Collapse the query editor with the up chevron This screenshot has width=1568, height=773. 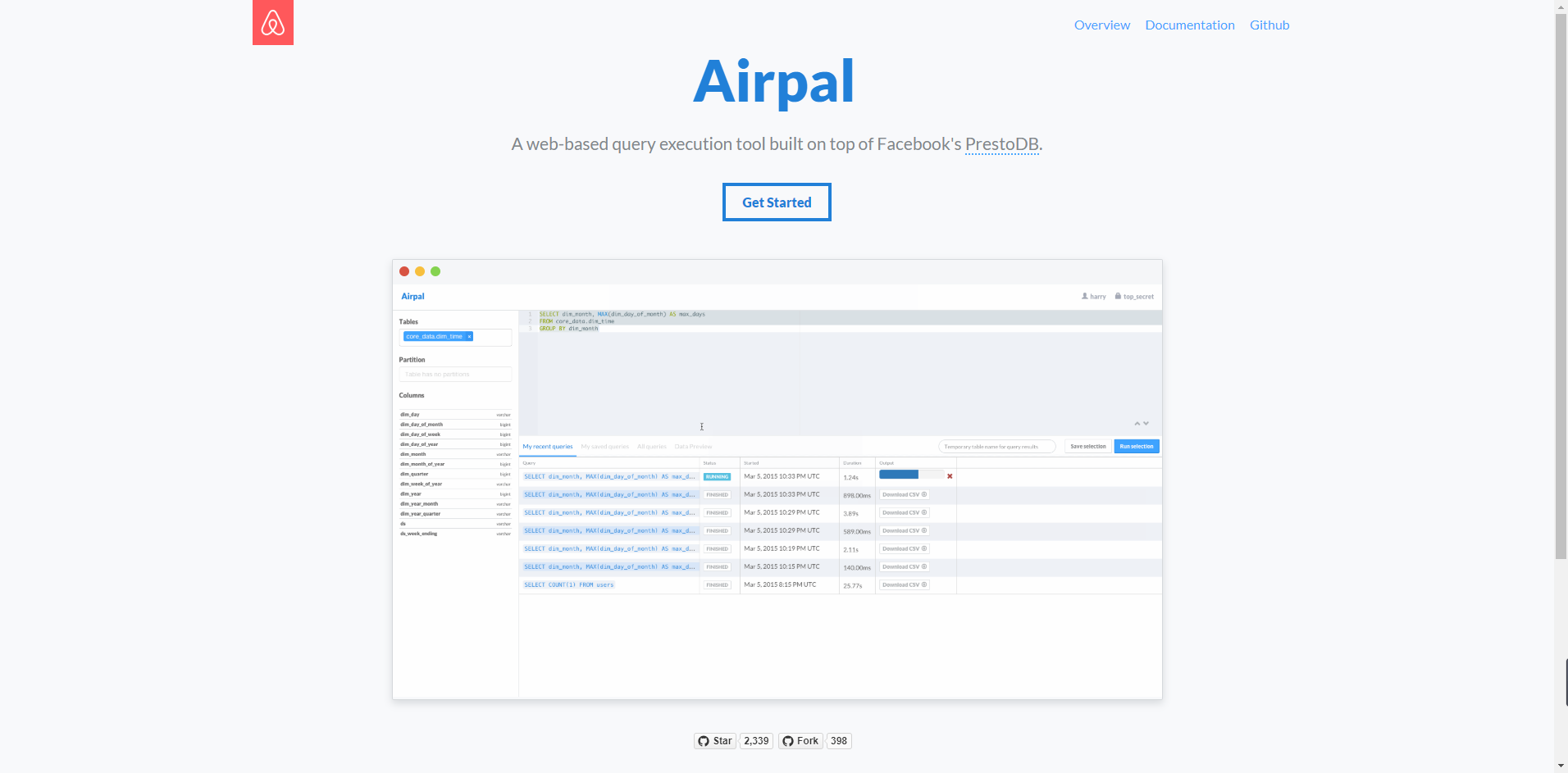pos(1136,423)
